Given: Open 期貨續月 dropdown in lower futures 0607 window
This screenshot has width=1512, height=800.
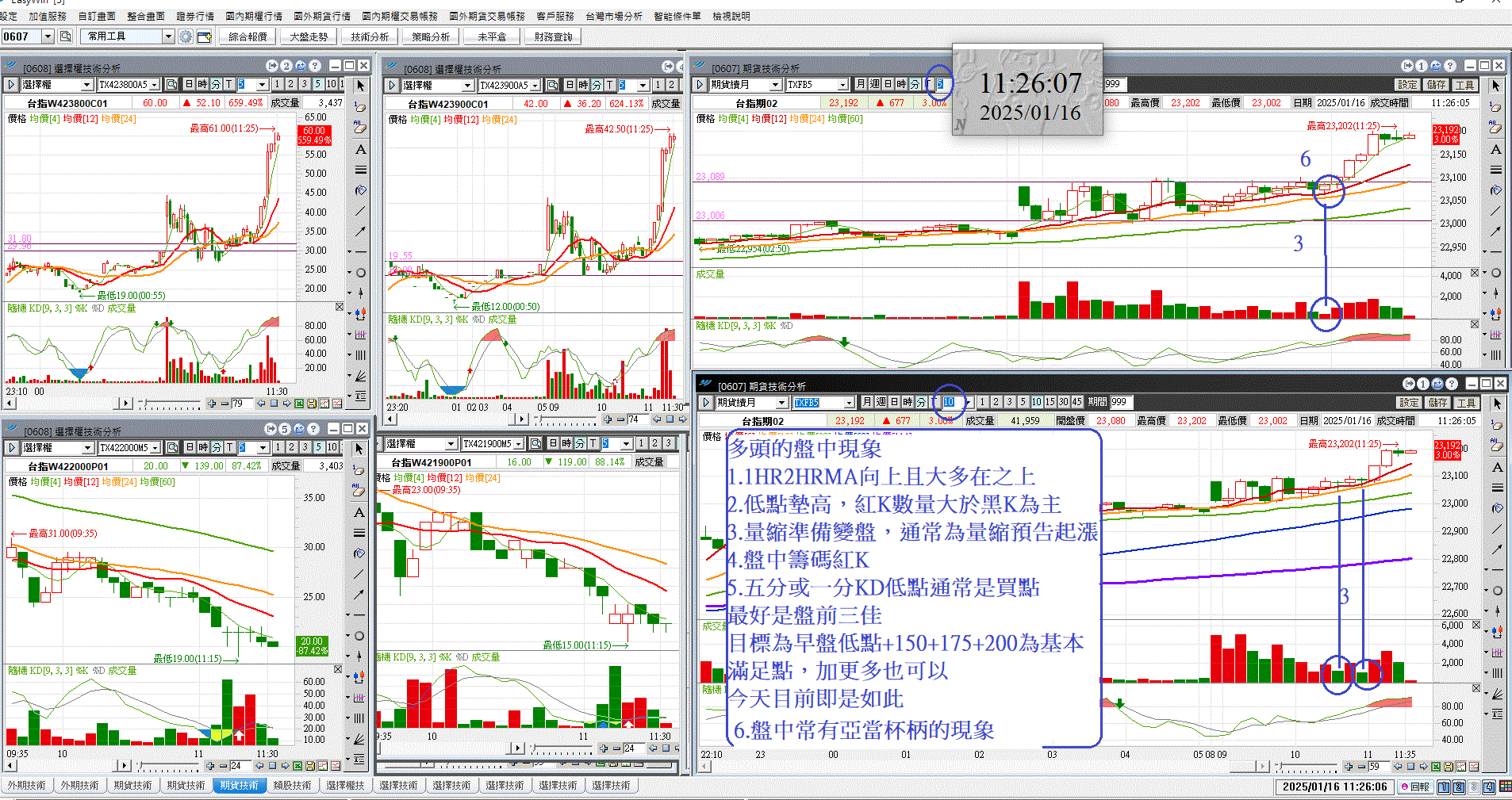Looking at the screenshot, I should point(781,403).
